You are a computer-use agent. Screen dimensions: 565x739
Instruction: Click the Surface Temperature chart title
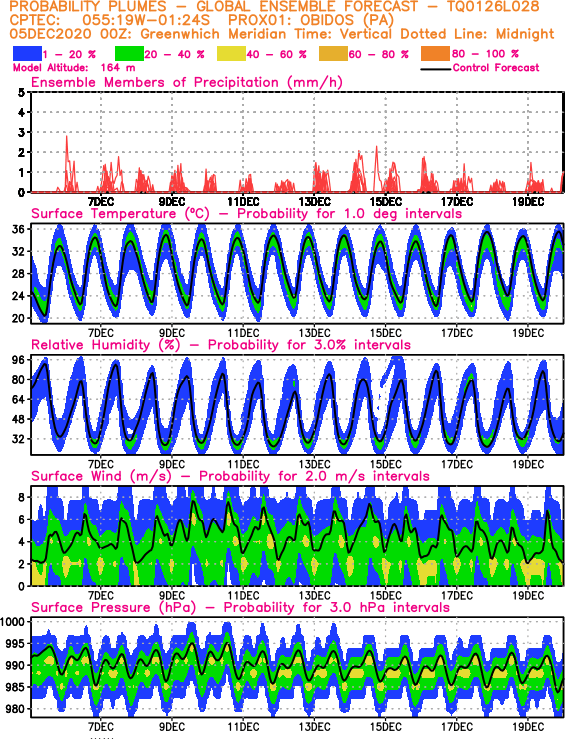coord(246,213)
